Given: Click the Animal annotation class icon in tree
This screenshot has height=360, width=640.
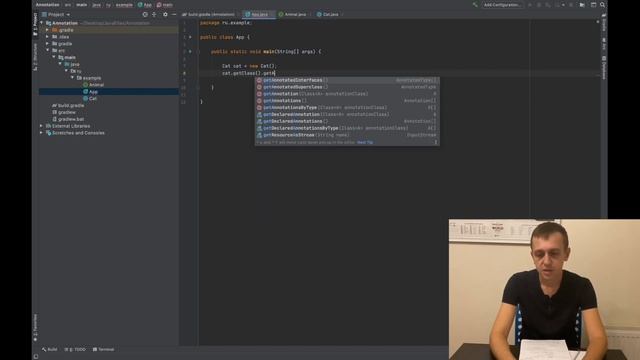Looking at the screenshot, I should (x=85, y=85).
